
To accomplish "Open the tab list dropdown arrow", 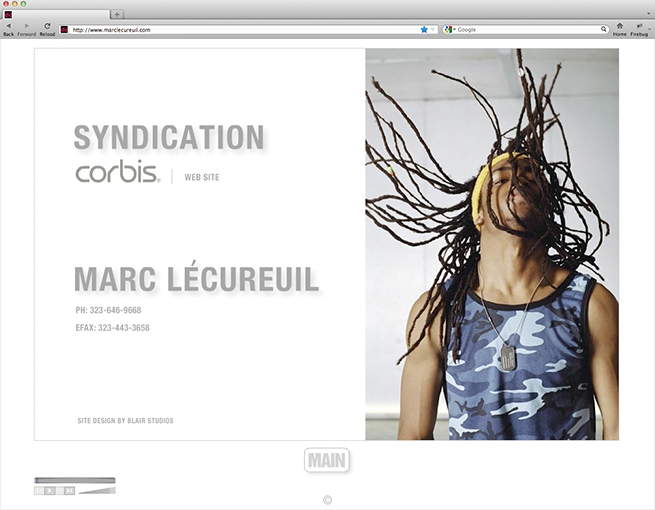I will tap(649, 14).
